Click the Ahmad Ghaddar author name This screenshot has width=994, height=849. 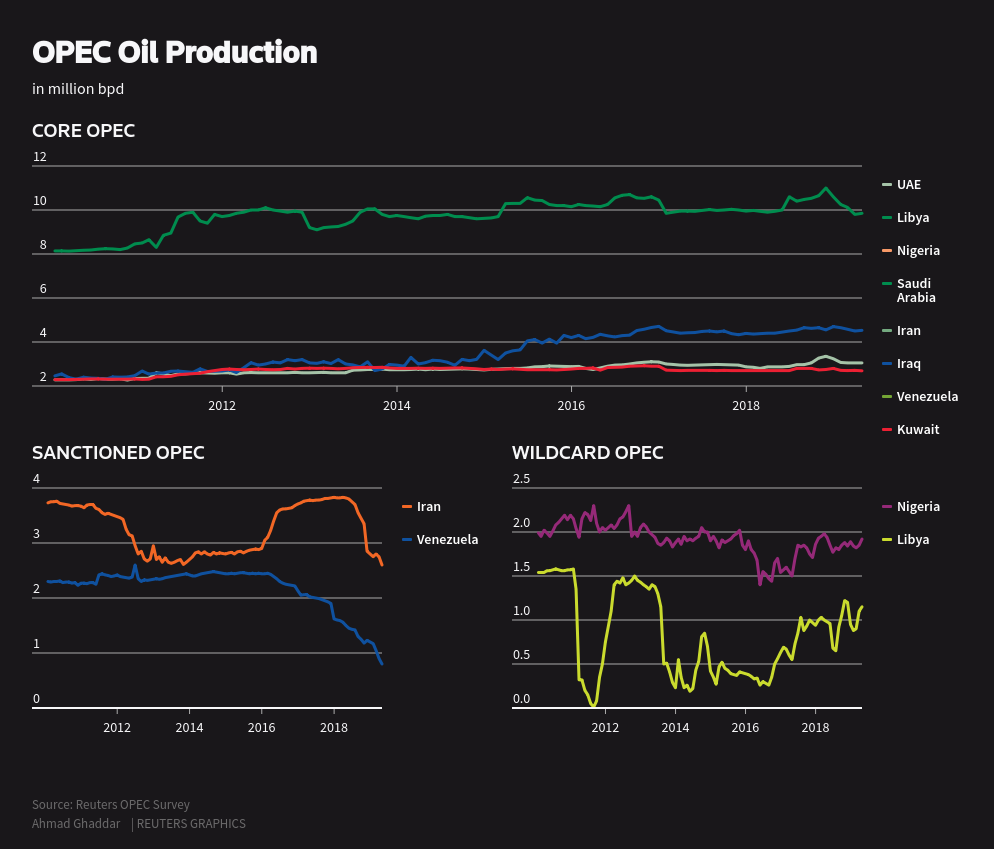76,824
